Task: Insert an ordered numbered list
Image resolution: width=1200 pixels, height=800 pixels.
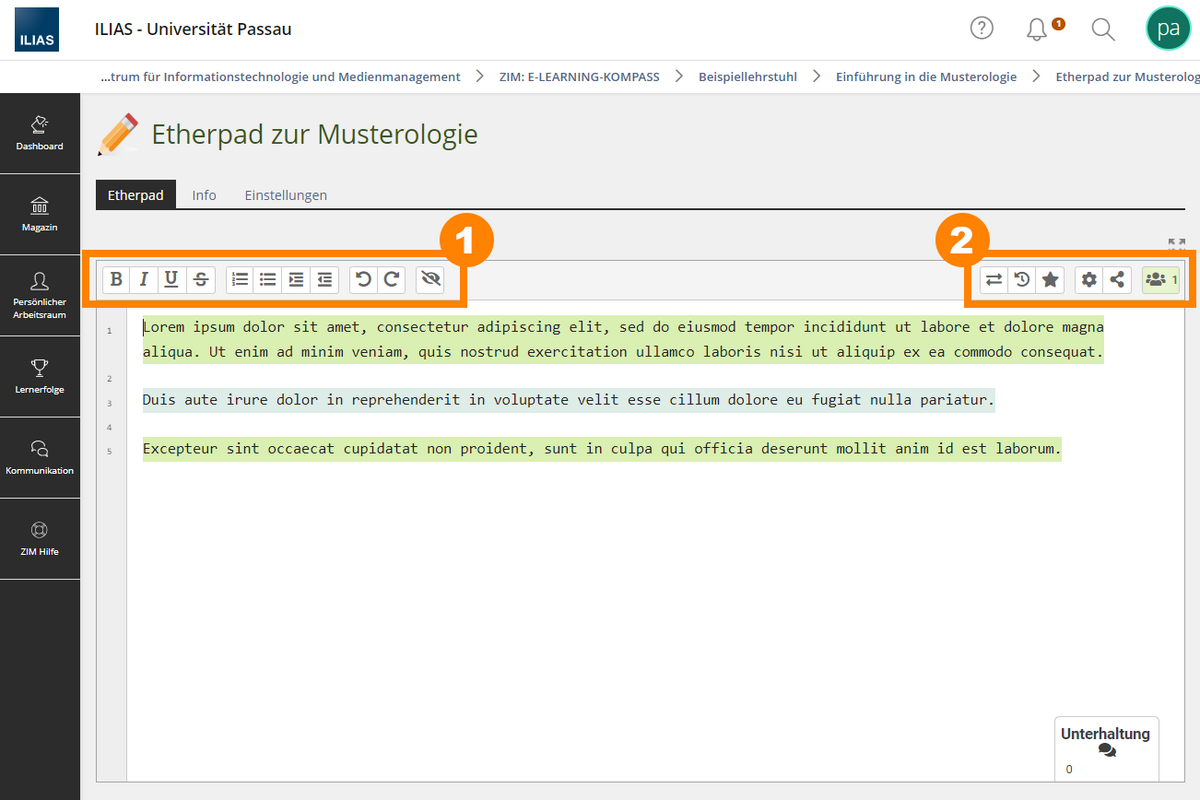Action: coord(240,280)
